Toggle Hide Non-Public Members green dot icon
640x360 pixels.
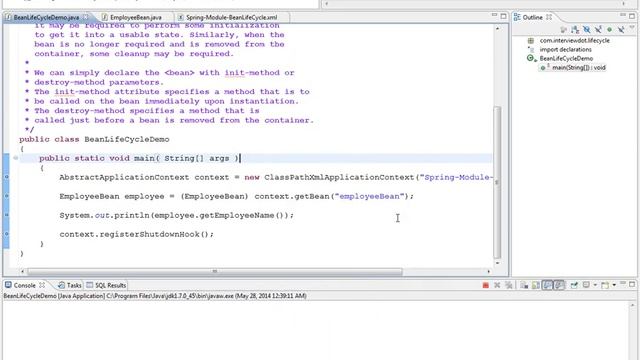[x=609, y=29]
